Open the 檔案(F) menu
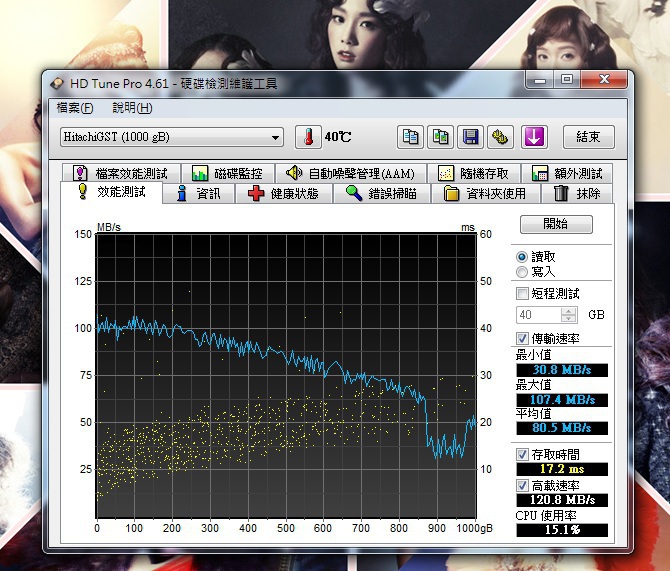The height and width of the screenshot is (571, 670). pyautogui.click(x=75, y=108)
